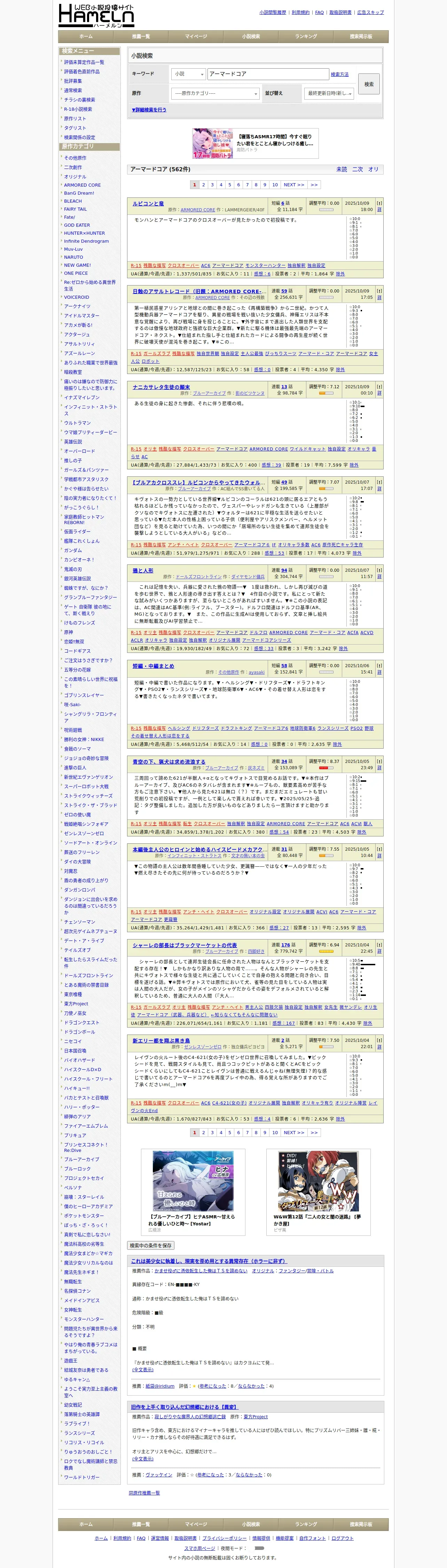Go to page 10 in bottom pagination
The height and width of the screenshot is (1568, 447).
coord(275,1133)
